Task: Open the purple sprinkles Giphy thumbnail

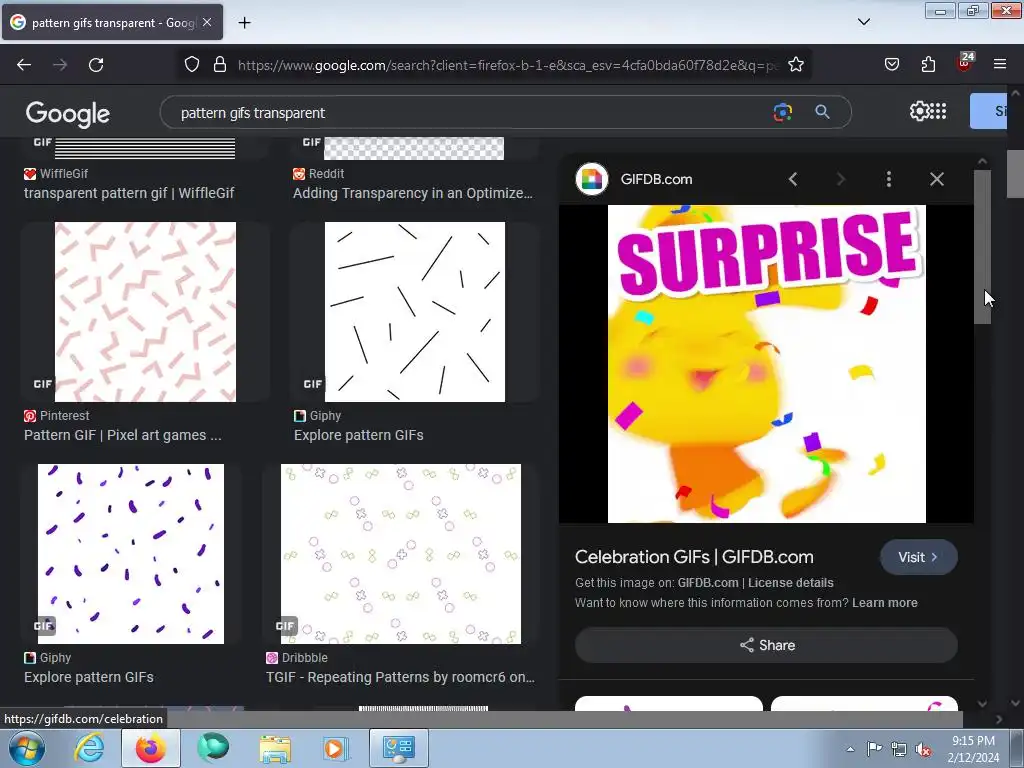Action: click(x=131, y=554)
